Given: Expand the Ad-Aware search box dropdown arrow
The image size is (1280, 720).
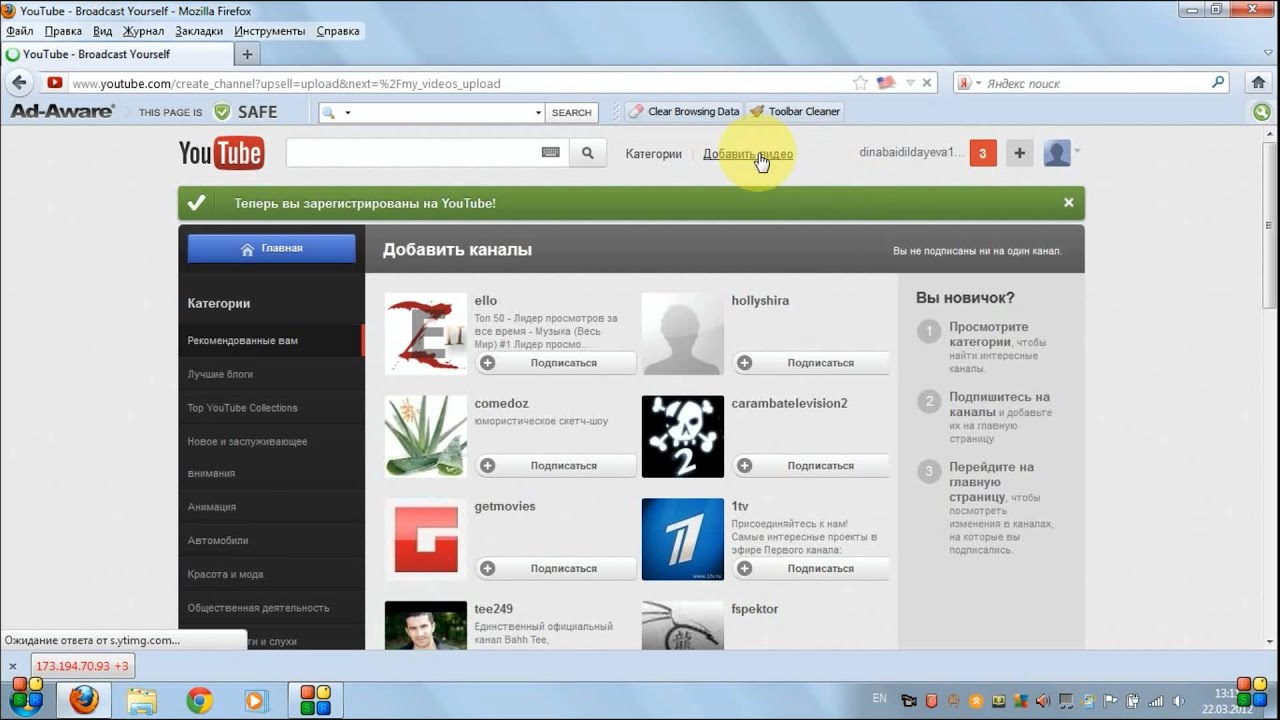Looking at the screenshot, I should (538, 112).
